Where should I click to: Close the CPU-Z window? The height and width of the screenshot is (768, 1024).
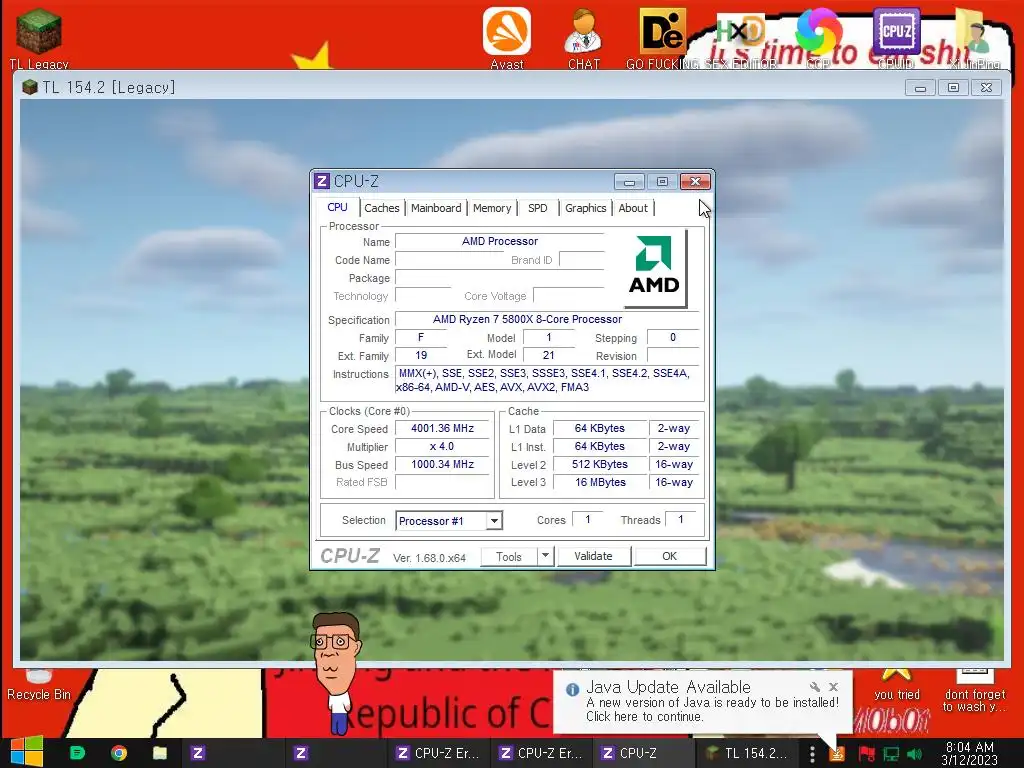[695, 182]
